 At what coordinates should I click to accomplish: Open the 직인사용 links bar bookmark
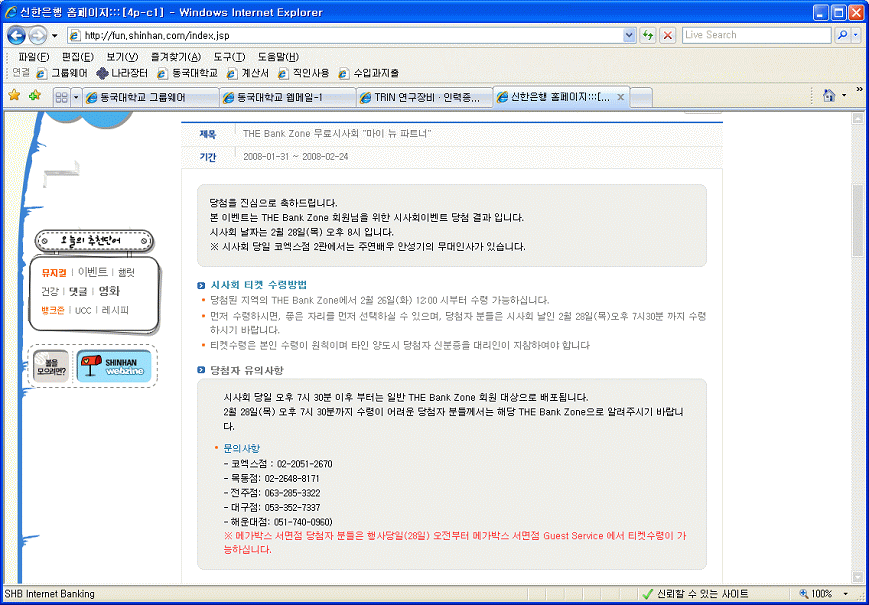304,73
